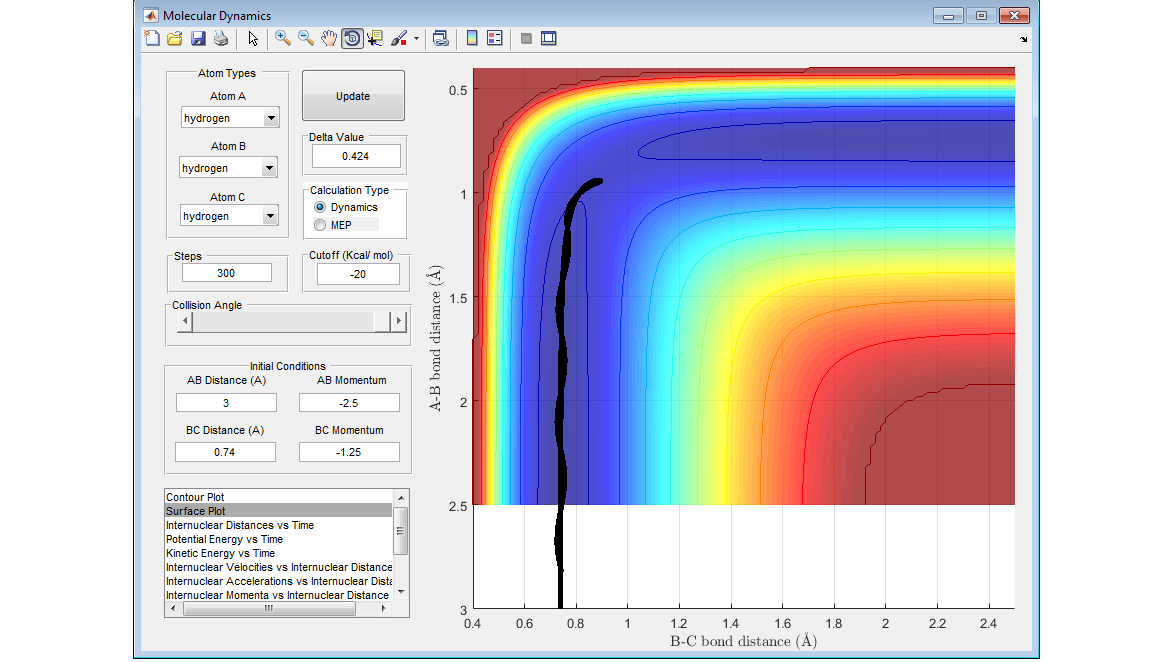Activate the Pan hand tool
Viewport: 1152px width, 662px height.
(x=329, y=39)
